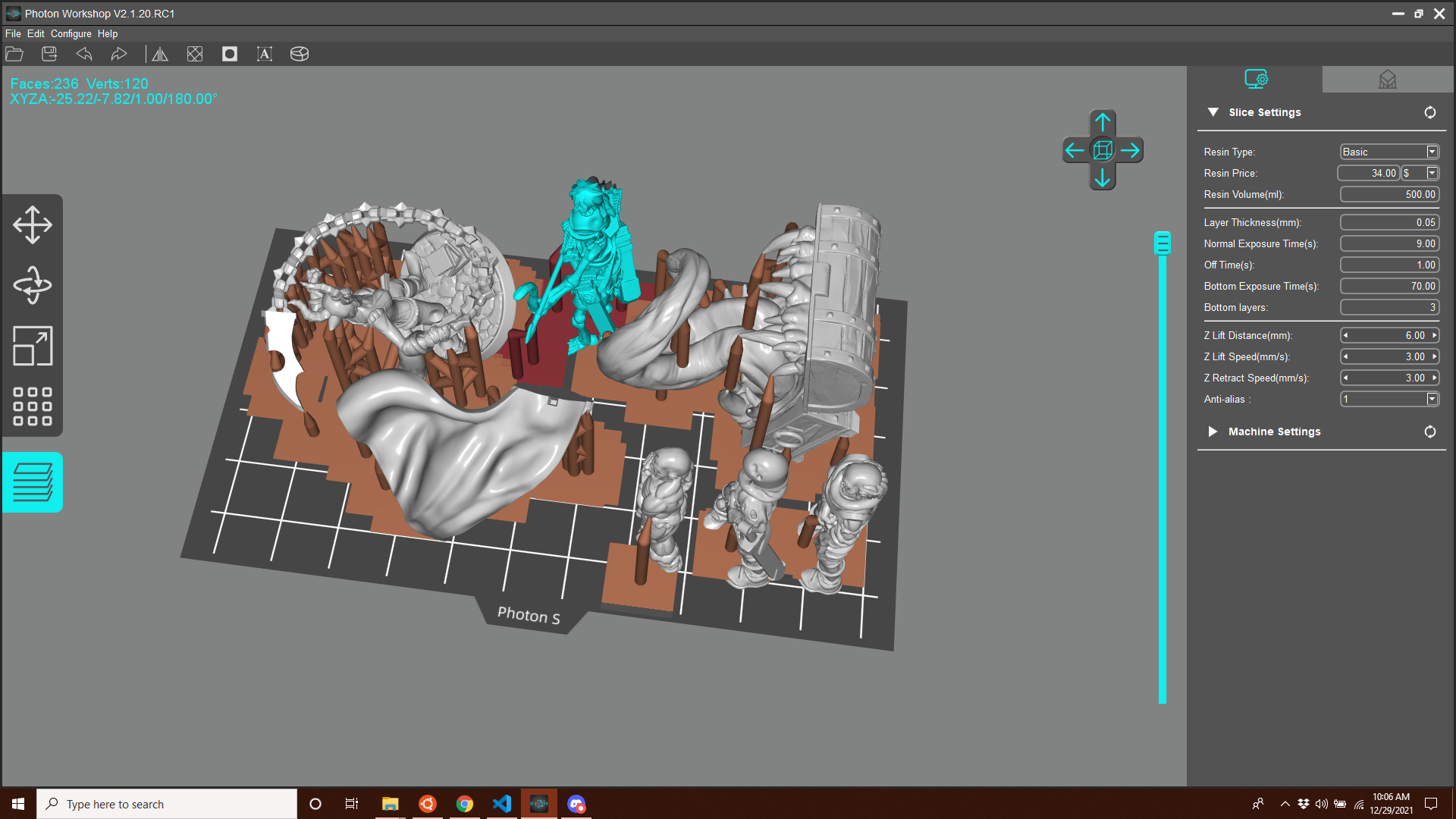Open Chrome from the taskbar
The width and height of the screenshot is (1456, 819).
(x=464, y=804)
